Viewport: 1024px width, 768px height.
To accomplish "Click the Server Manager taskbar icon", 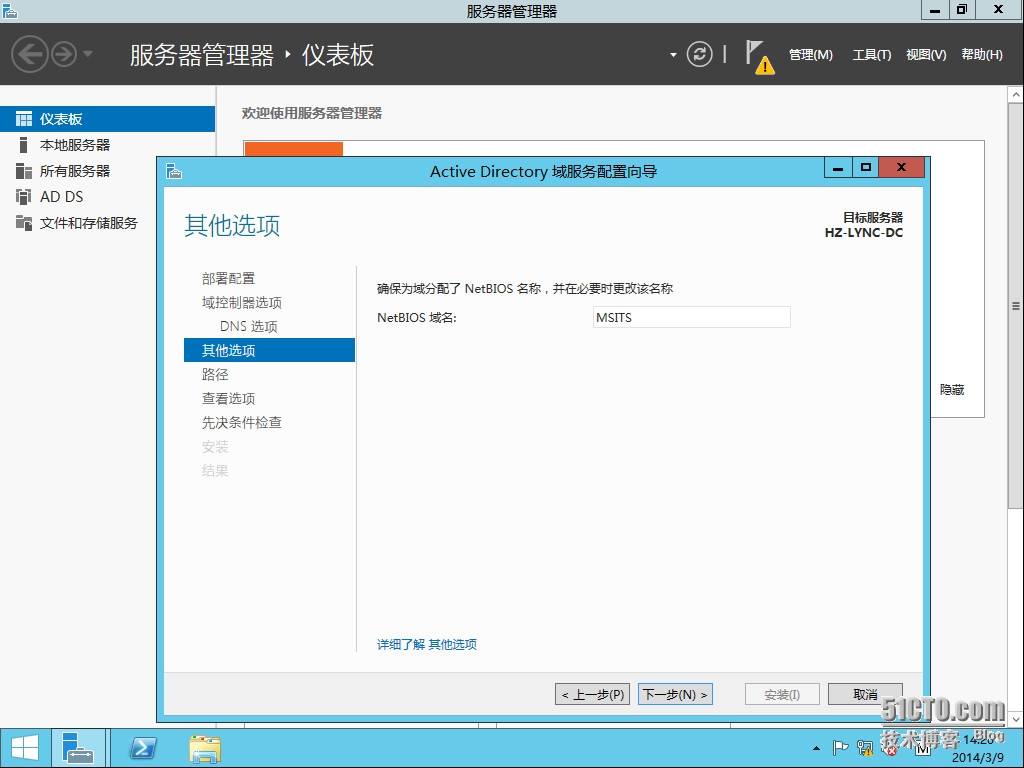I will (78, 748).
